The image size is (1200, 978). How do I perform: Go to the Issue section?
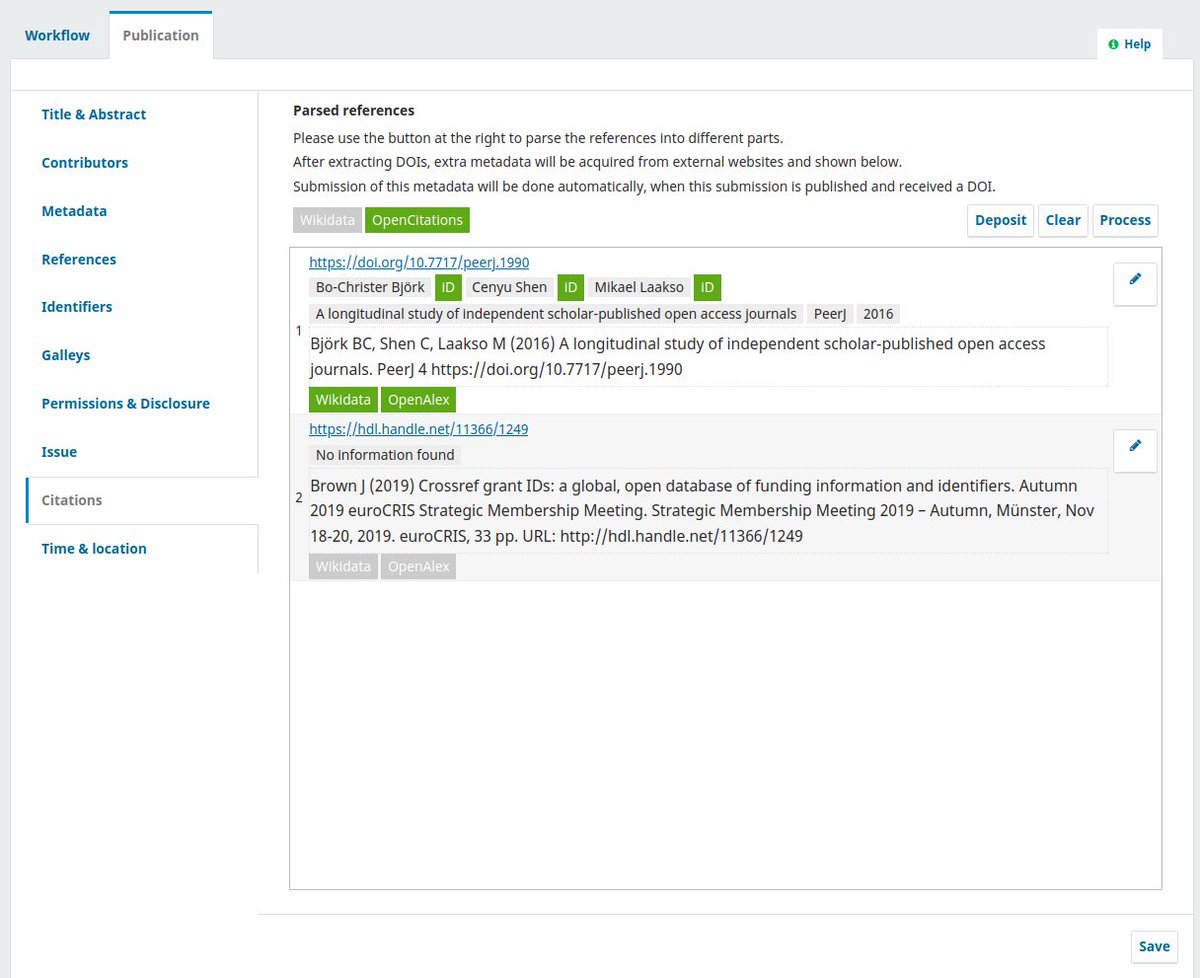[59, 452]
